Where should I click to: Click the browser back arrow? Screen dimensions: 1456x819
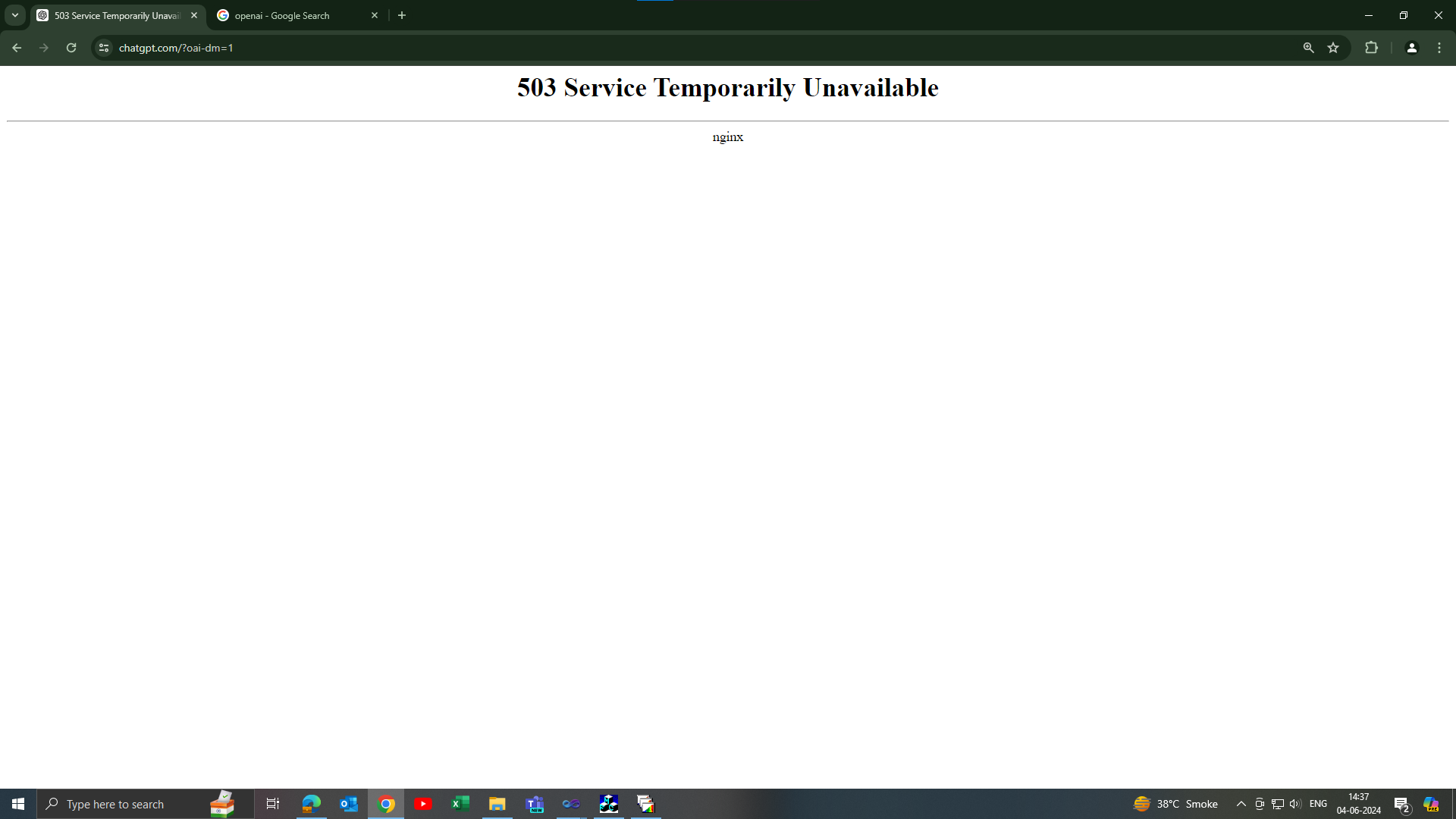[x=17, y=48]
